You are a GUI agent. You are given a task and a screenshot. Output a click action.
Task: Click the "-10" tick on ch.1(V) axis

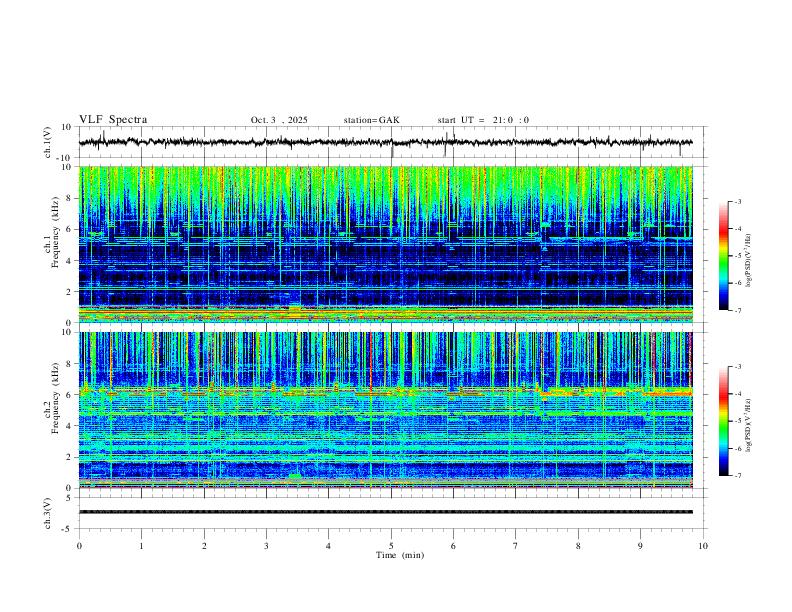(x=65, y=158)
